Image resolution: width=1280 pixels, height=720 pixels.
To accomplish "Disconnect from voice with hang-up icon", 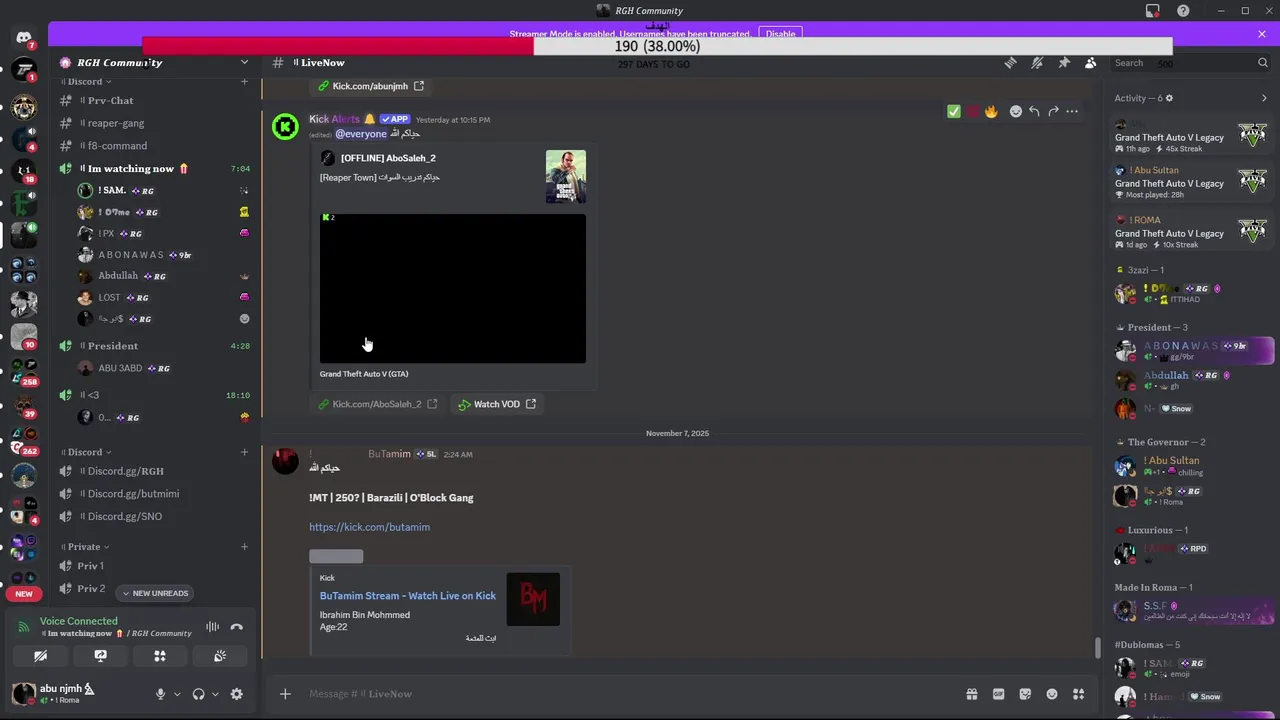I will pos(237,627).
